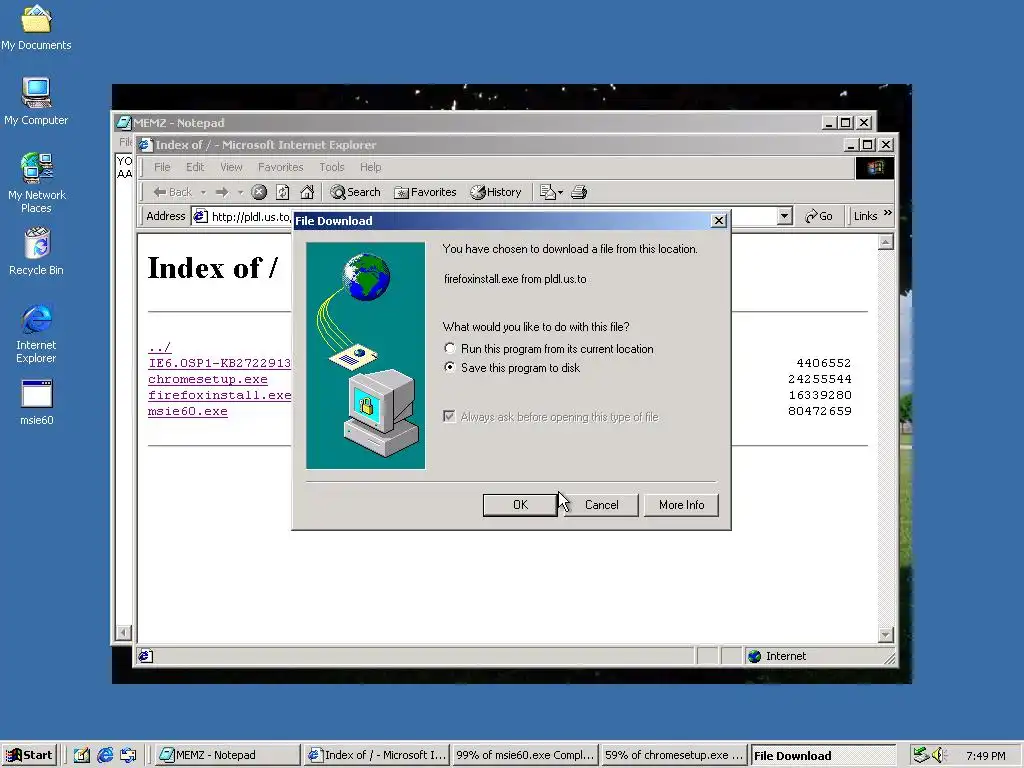Image resolution: width=1024 pixels, height=768 pixels.
Task: Click OK in File Download dialog
Action: pos(520,505)
